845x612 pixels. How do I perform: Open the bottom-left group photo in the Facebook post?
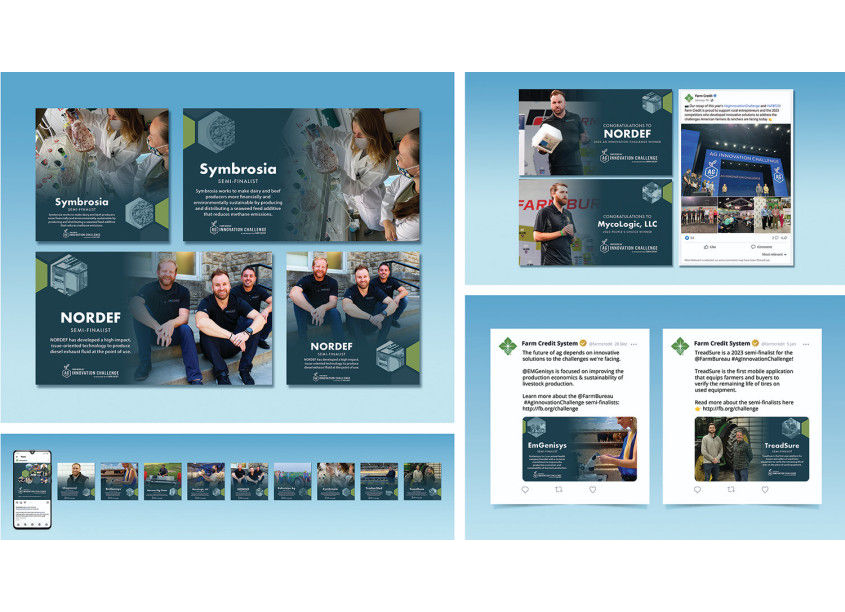(x=699, y=215)
